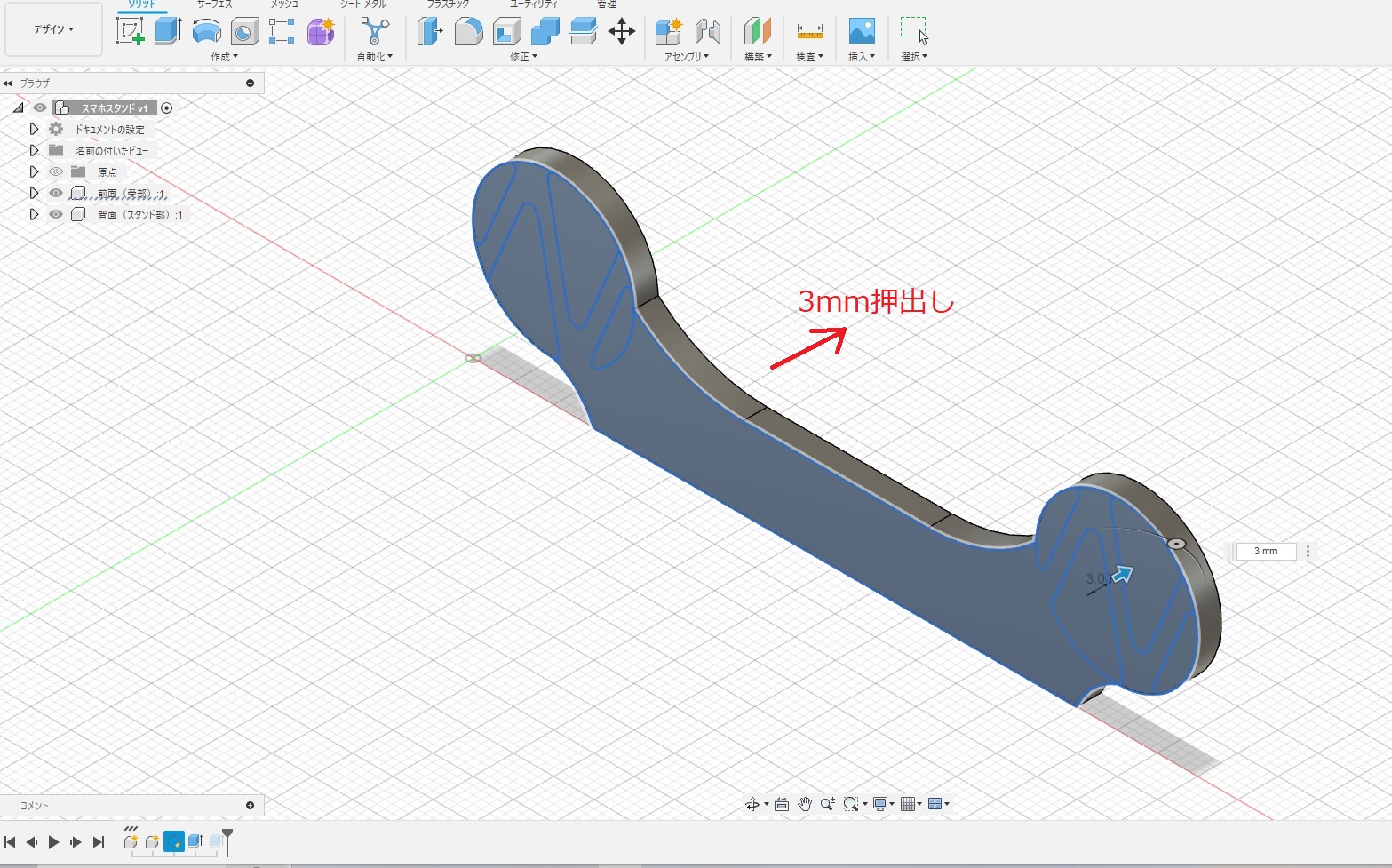Viewport: 1392px width, 868px height.
Task: Open the 修正 menu
Action: (x=523, y=57)
